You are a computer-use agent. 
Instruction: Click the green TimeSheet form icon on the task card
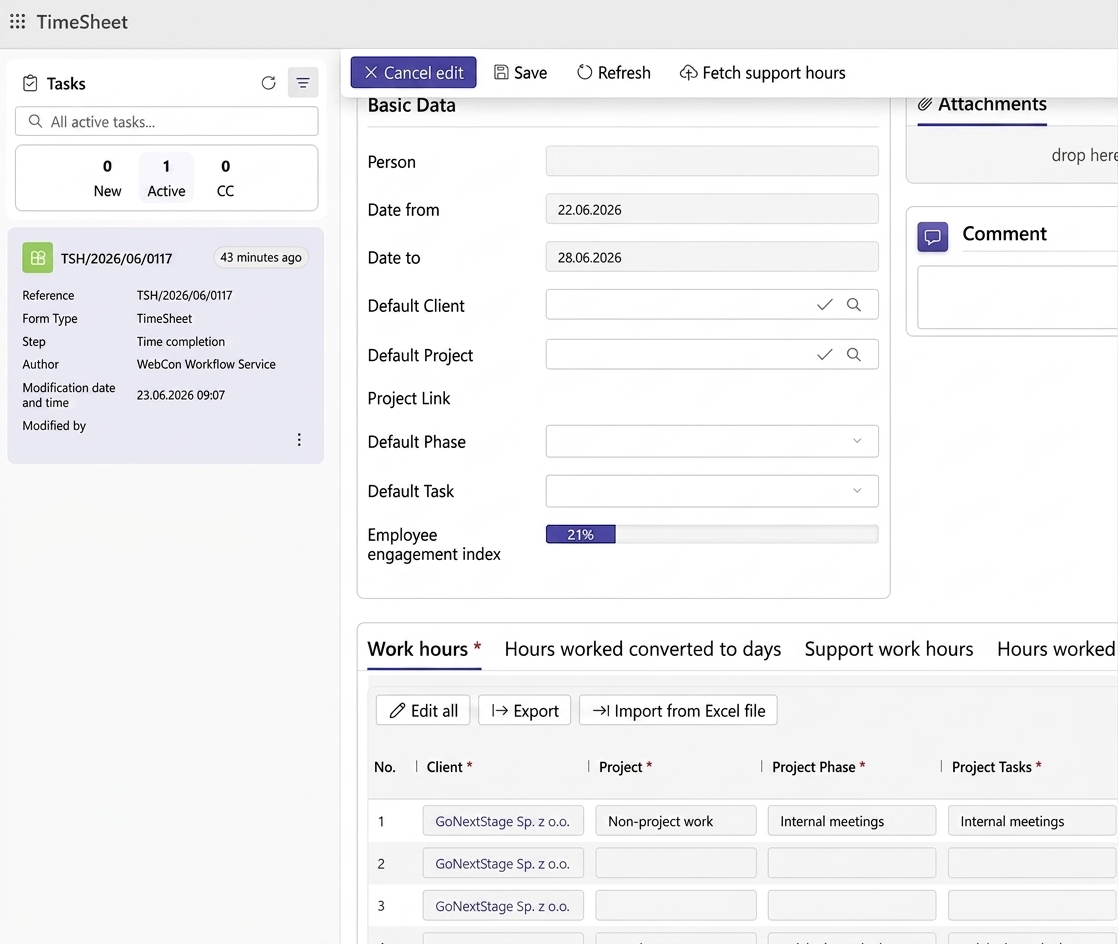click(x=38, y=258)
